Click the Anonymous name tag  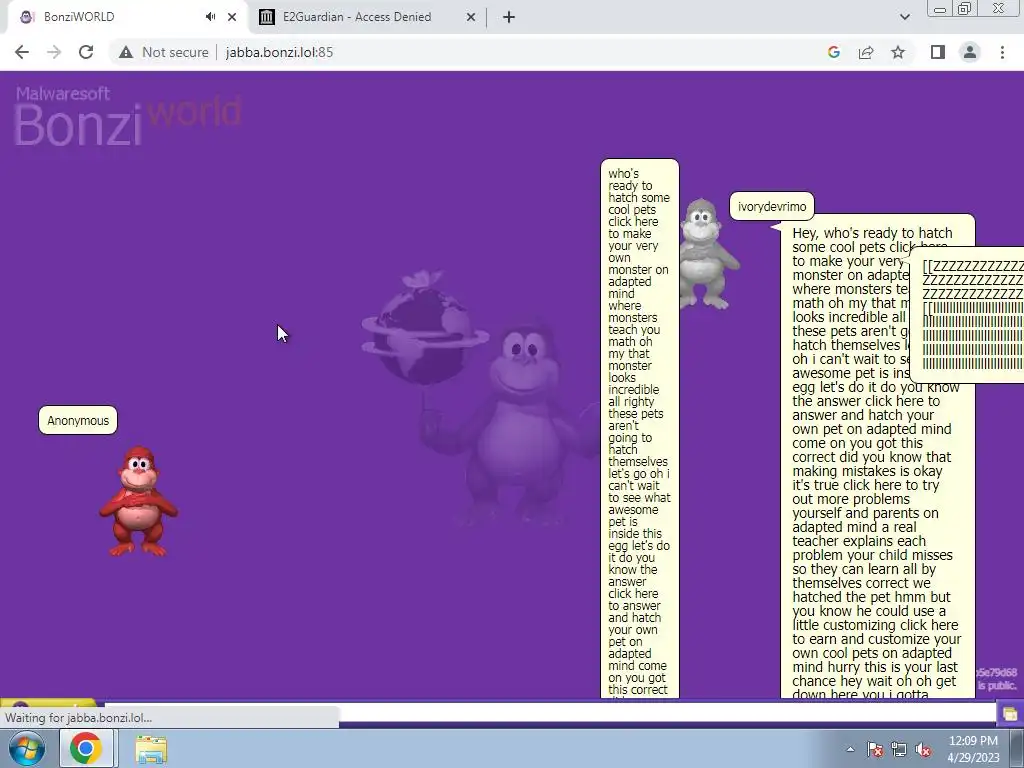pyautogui.click(x=78, y=421)
